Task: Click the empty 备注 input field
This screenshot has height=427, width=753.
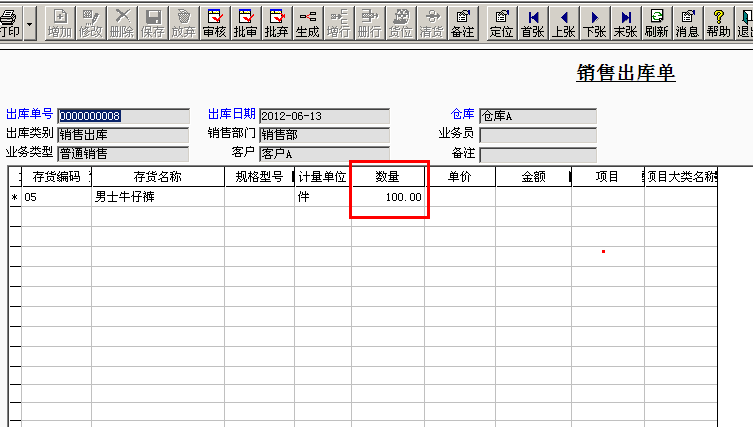Action: pos(538,155)
